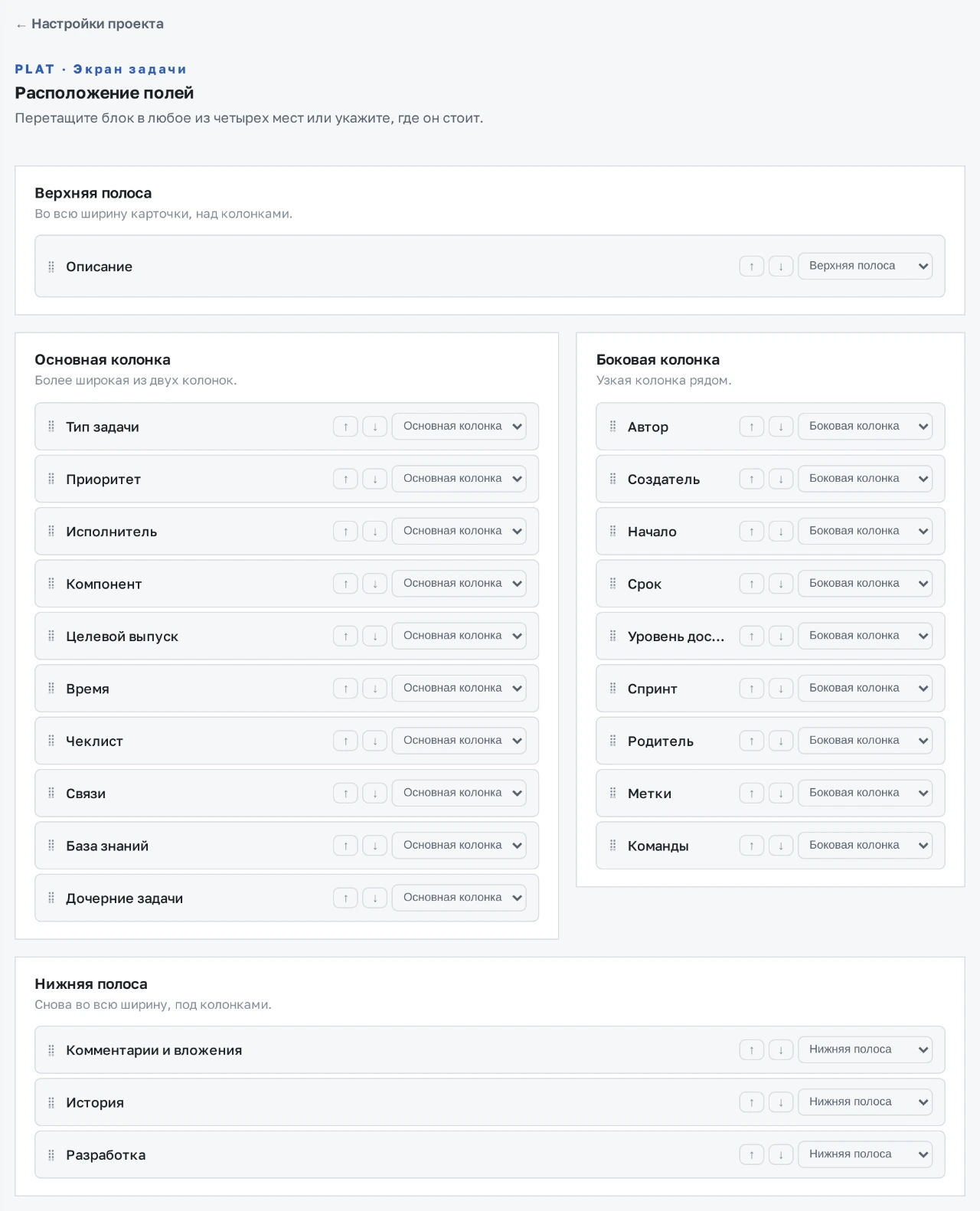The width and height of the screenshot is (980, 1211).
Task: Move Комментарии и вложения down
Action: coord(781,1050)
